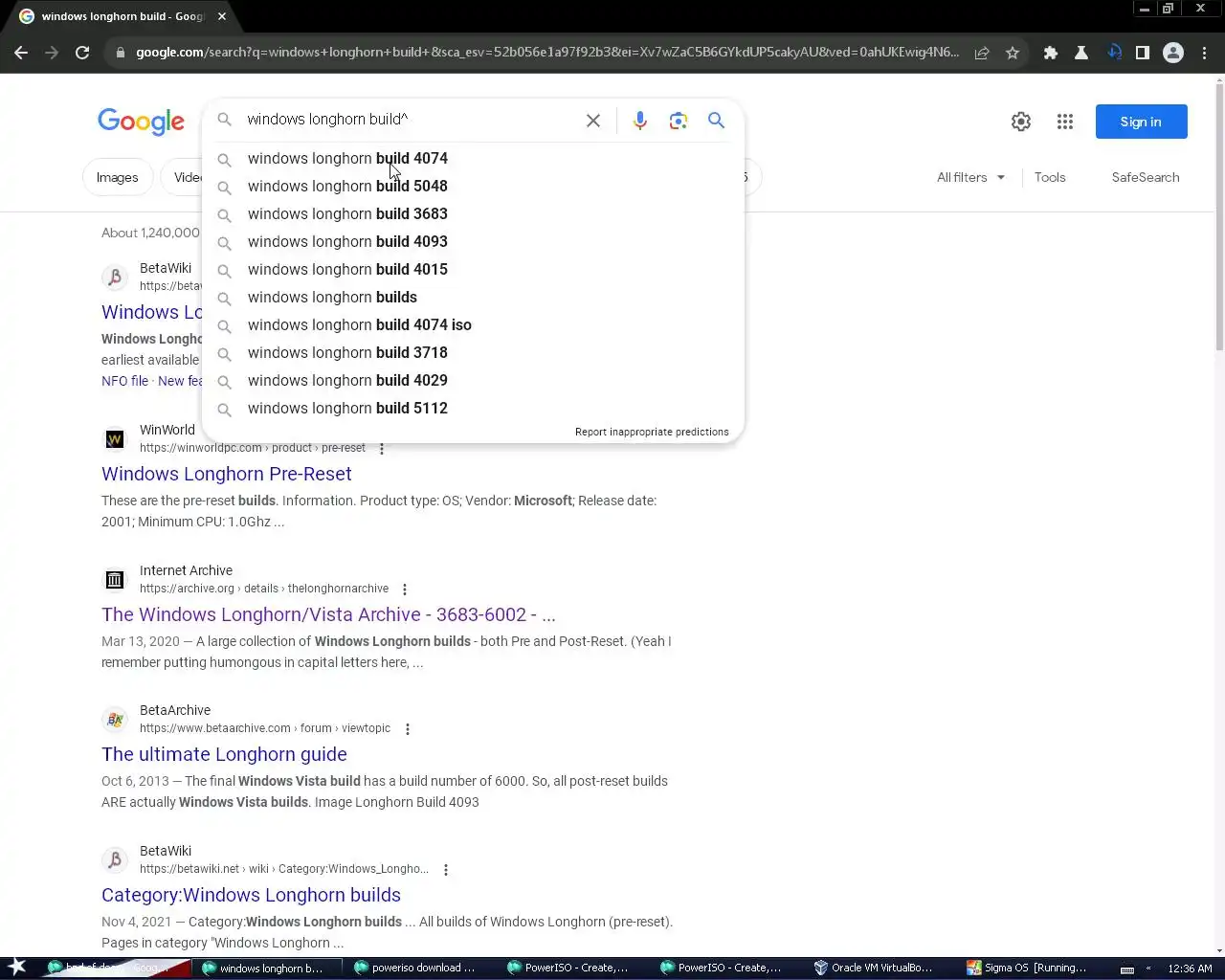The height and width of the screenshot is (980, 1225).
Task: Switch to Images filter
Action: point(117,177)
